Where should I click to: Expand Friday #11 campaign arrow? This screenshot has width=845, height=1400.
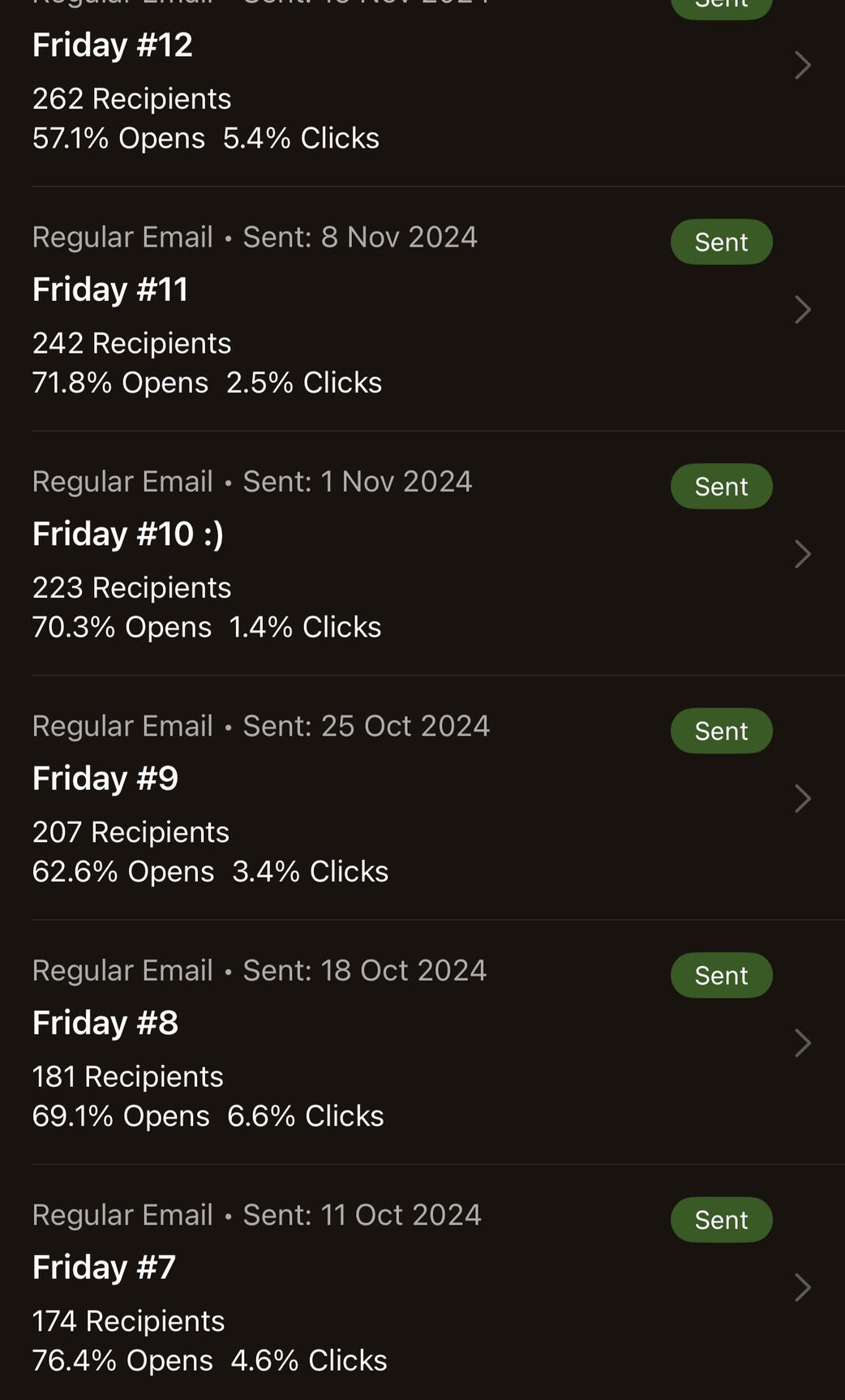(802, 310)
